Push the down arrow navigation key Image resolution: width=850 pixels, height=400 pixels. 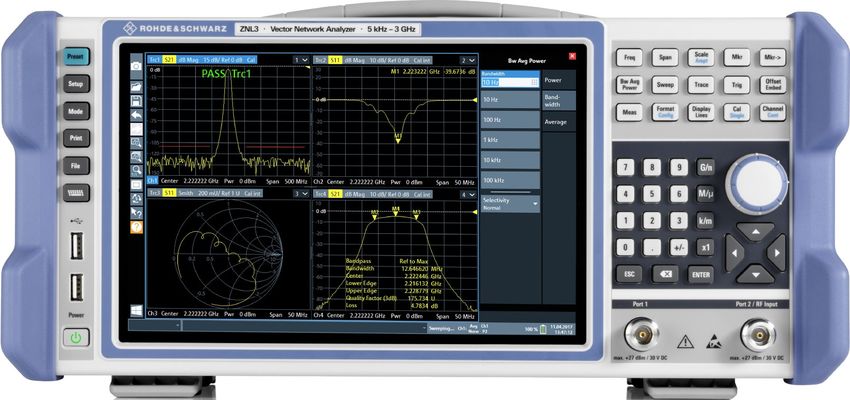[x=755, y=274]
